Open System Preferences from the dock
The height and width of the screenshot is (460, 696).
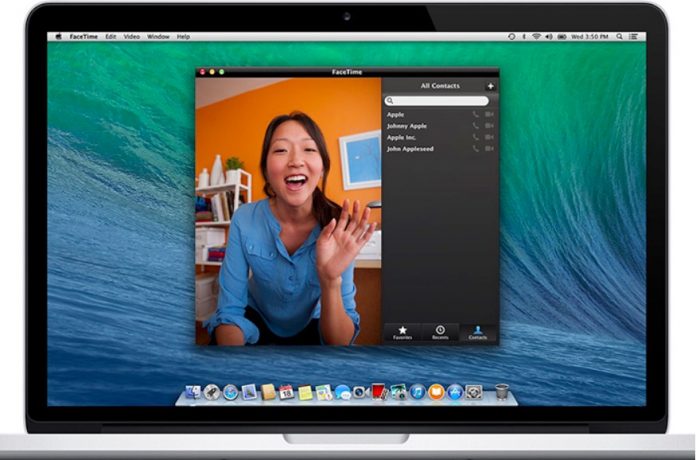[x=474, y=392]
